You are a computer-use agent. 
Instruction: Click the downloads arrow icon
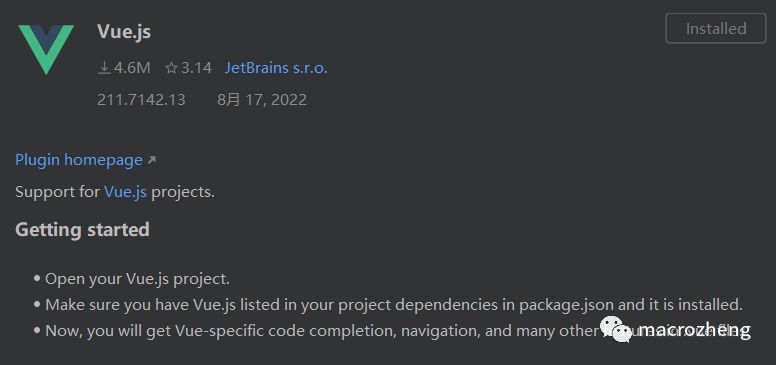tap(104, 68)
